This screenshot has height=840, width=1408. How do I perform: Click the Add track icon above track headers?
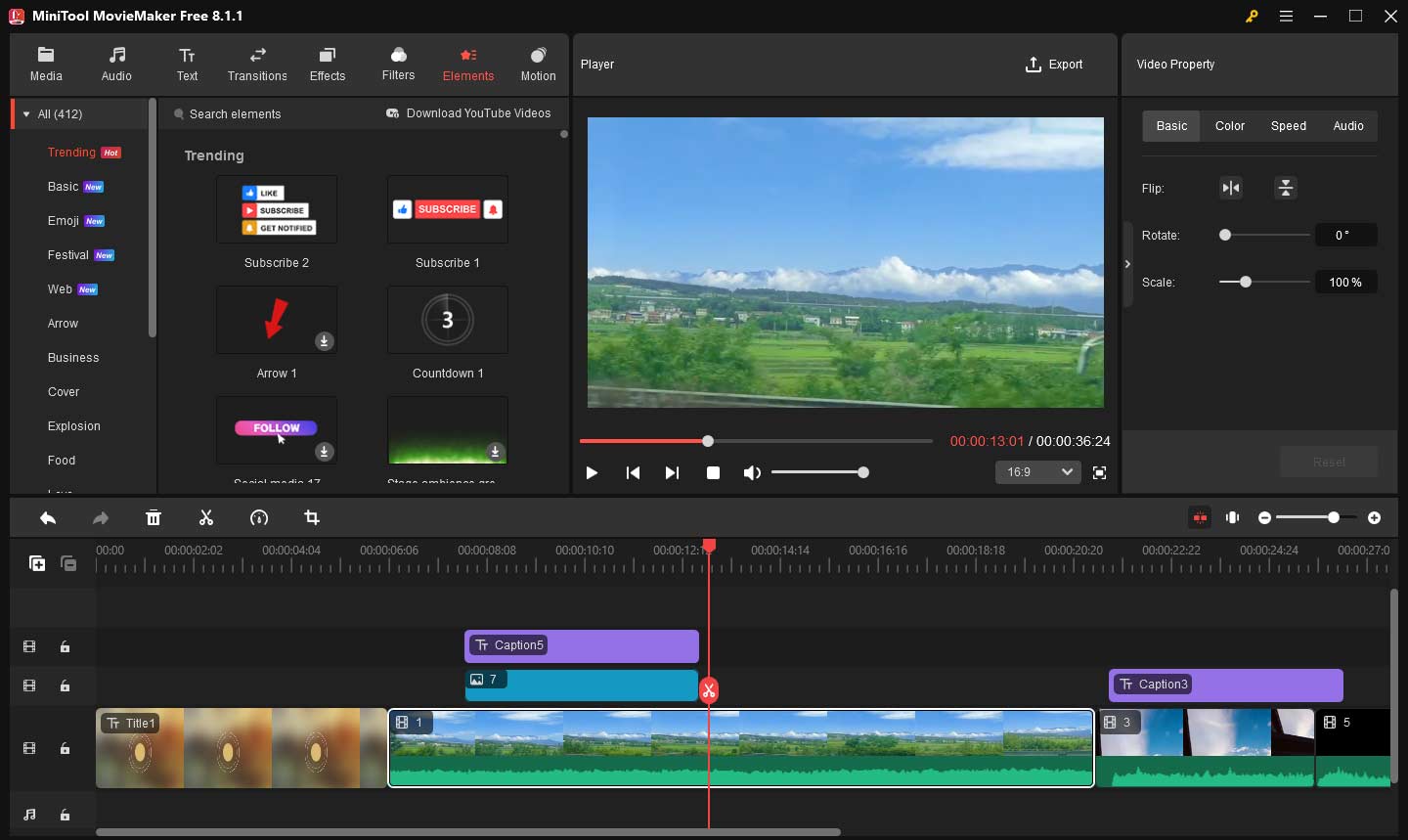[37, 562]
